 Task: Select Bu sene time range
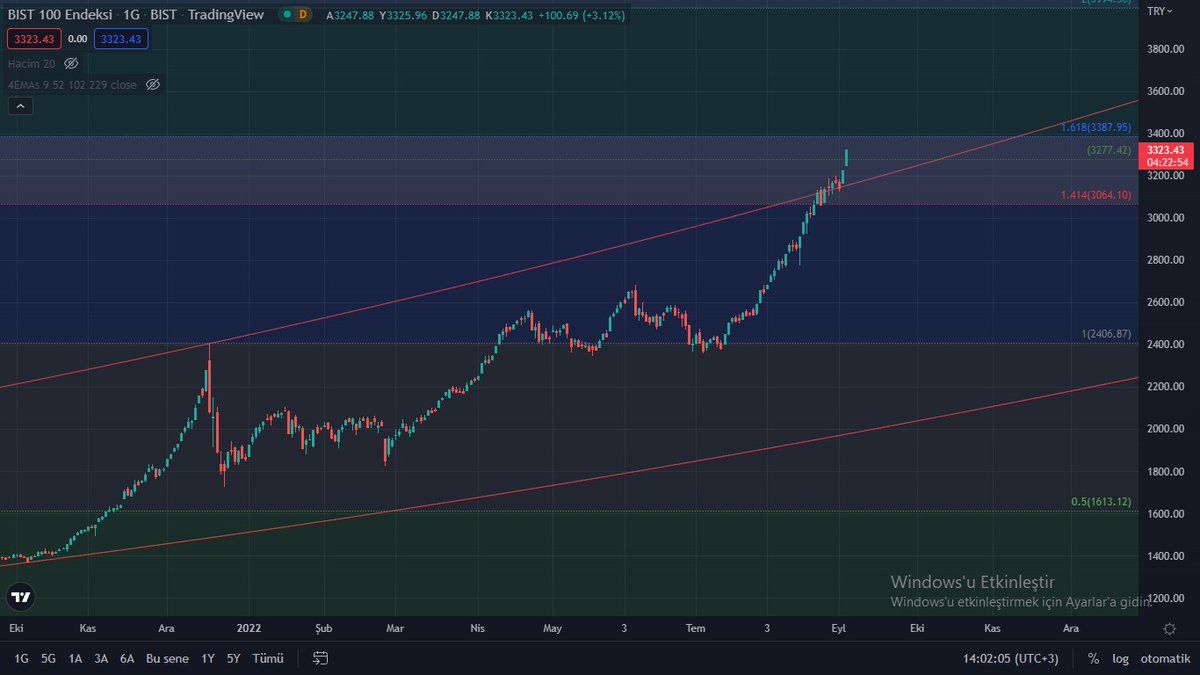pos(167,658)
